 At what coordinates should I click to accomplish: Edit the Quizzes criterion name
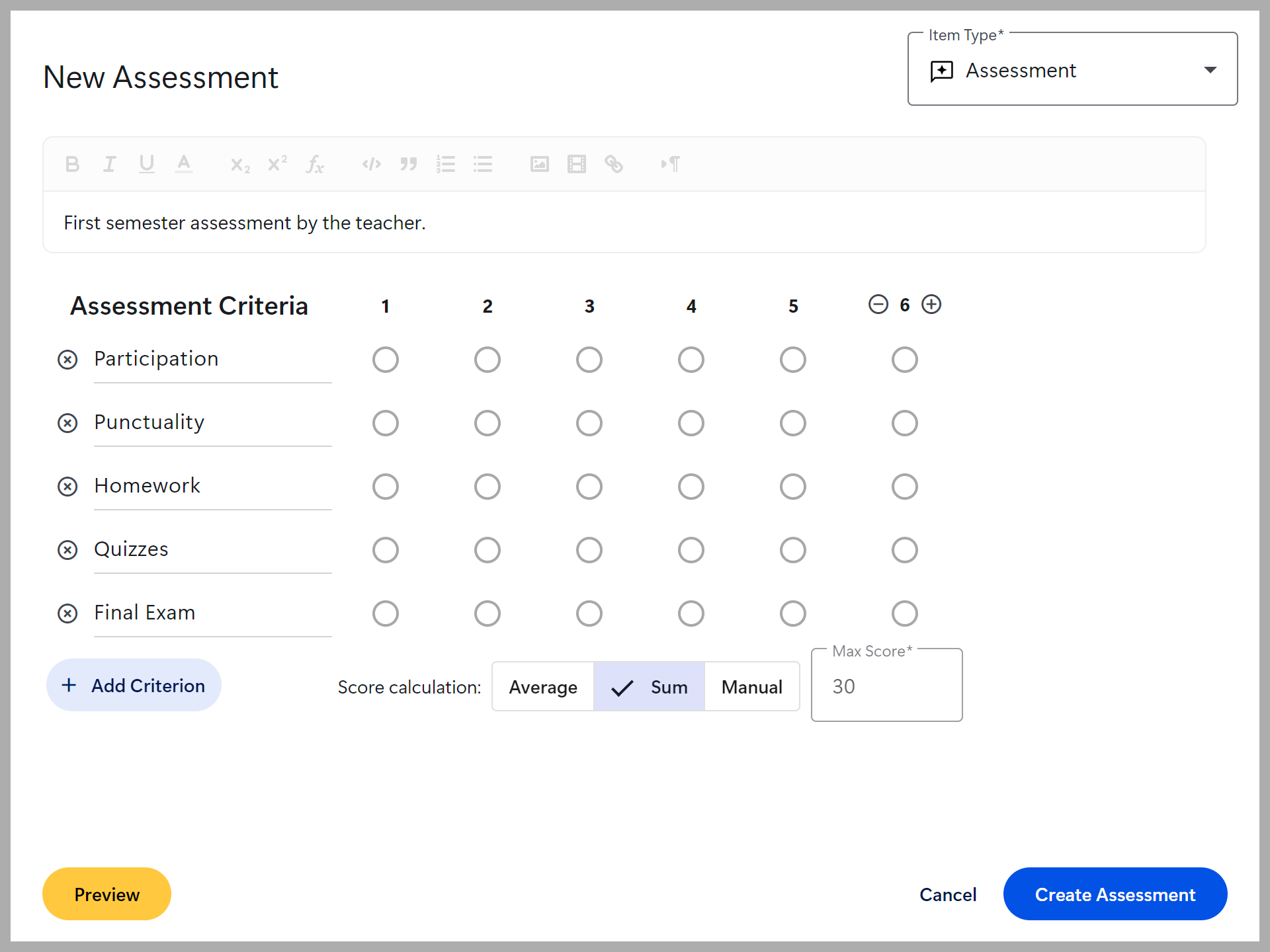coord(212,550)
